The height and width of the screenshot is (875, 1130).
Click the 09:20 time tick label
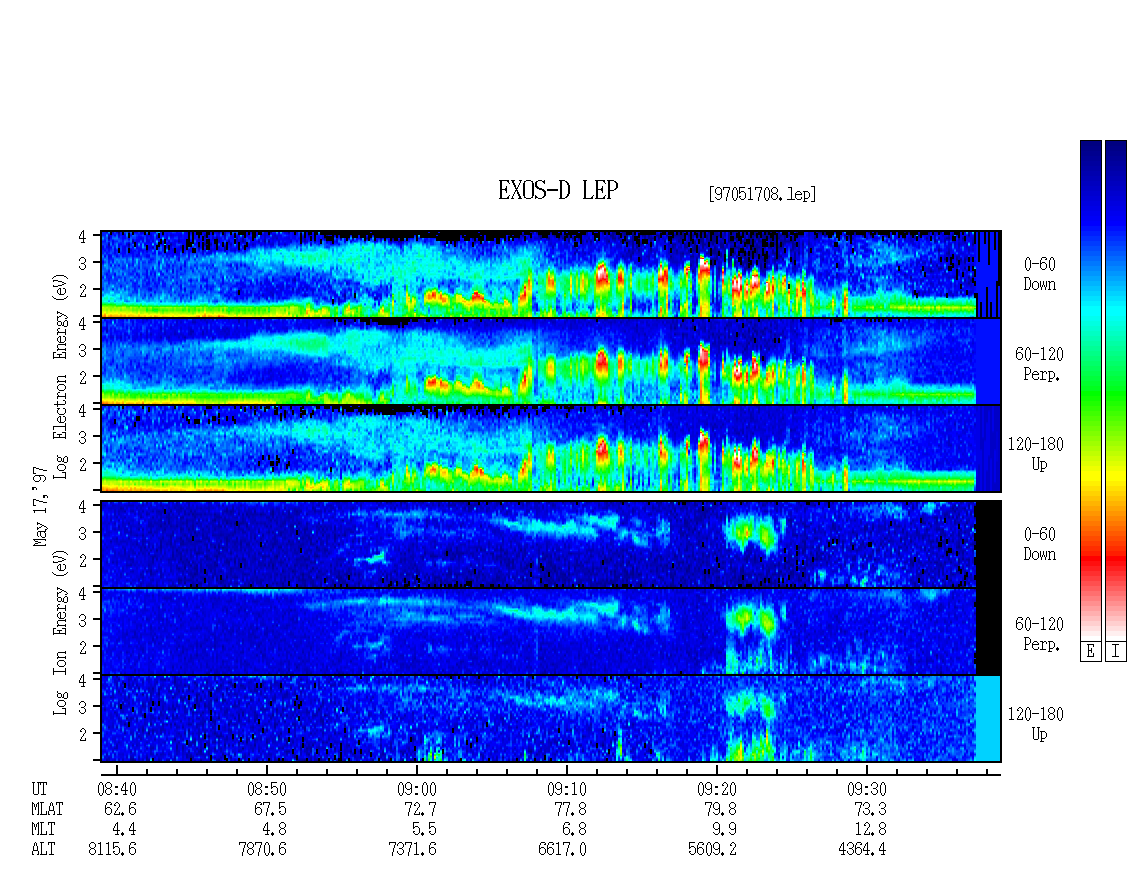(716, 789)
